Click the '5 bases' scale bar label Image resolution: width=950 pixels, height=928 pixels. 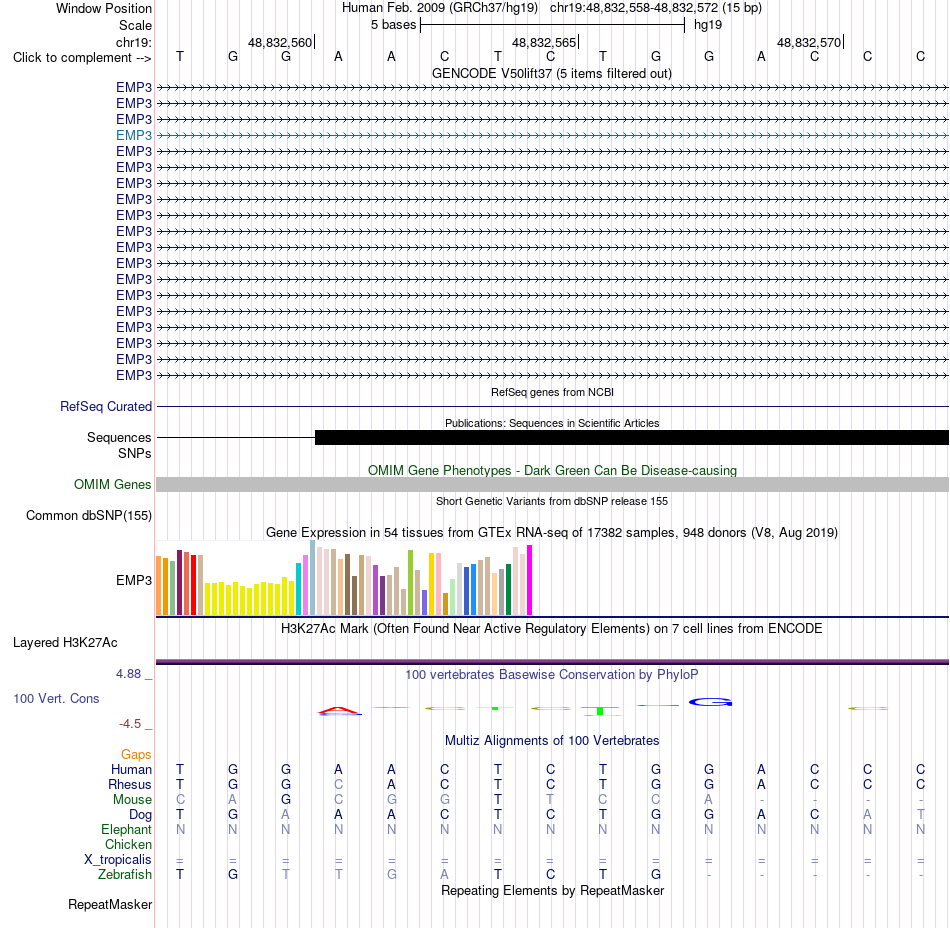(x=394, y=25)
